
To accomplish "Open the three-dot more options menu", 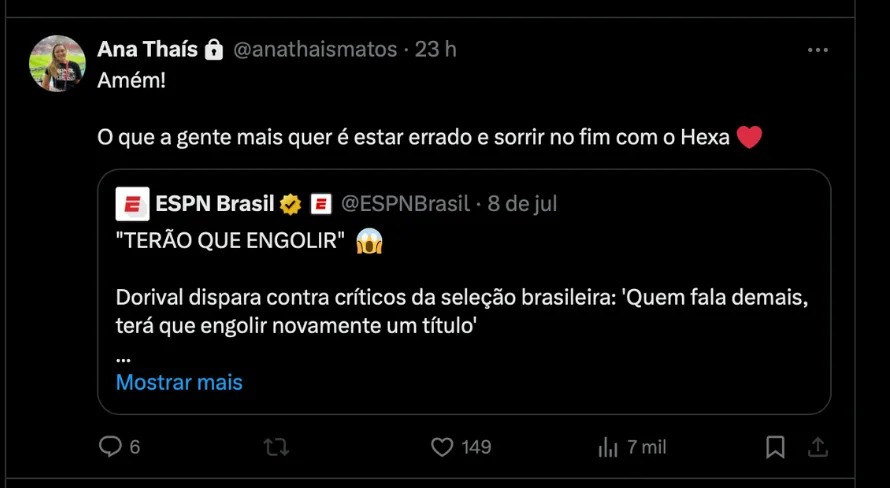I will tap(817, 50).
